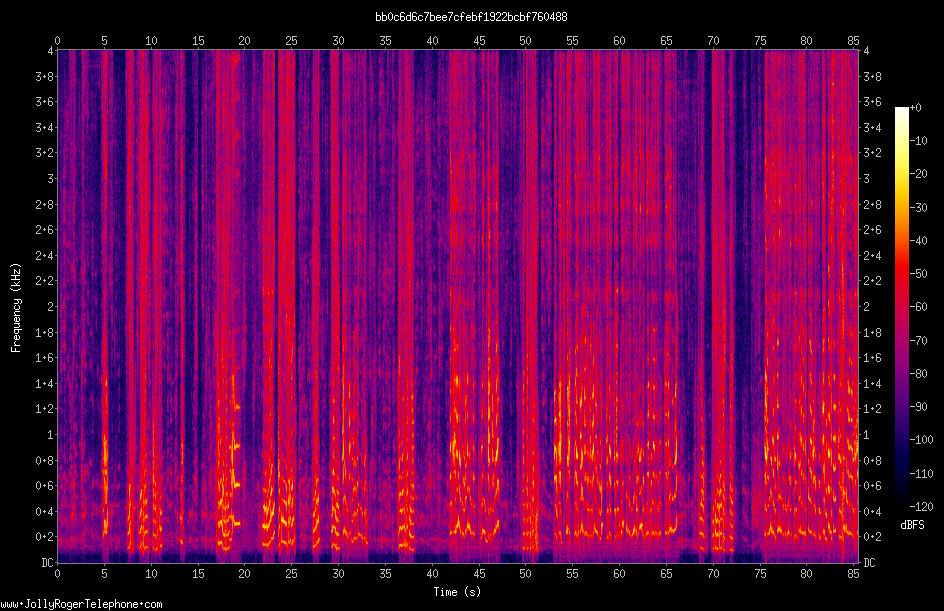
Task: Click the "45" tick on the top time axis
Action: (x=479, y=41)
